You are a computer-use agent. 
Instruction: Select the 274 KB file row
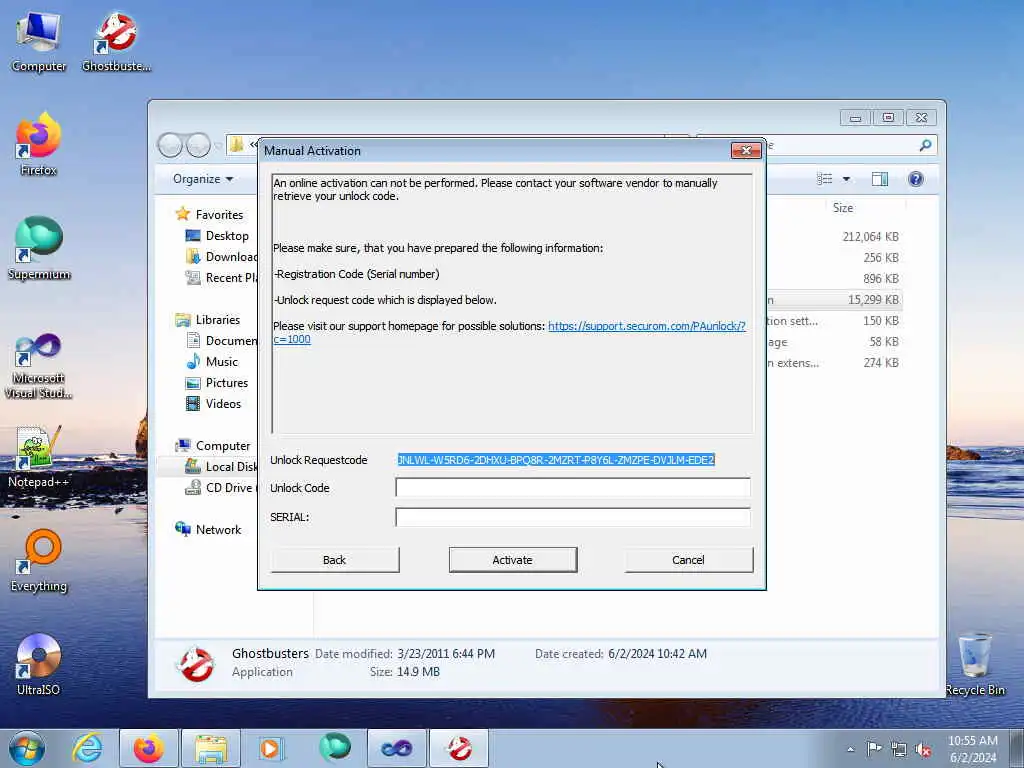835,362
